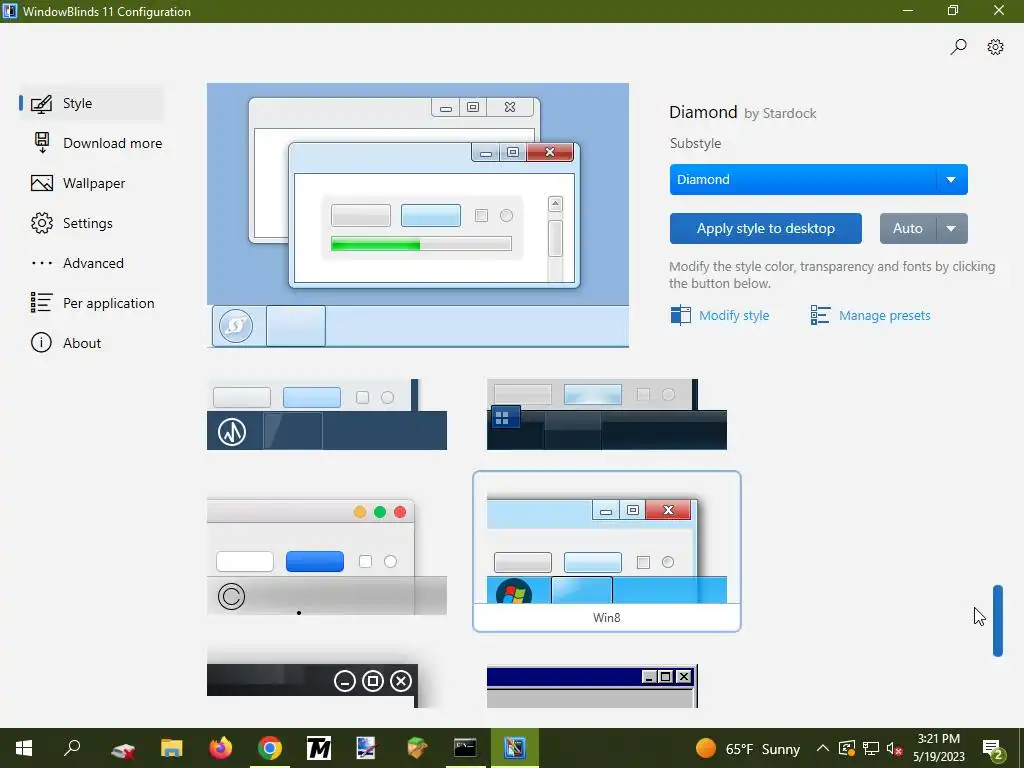Open the clock showing 3:21 PM

click(x=938, y=748)
